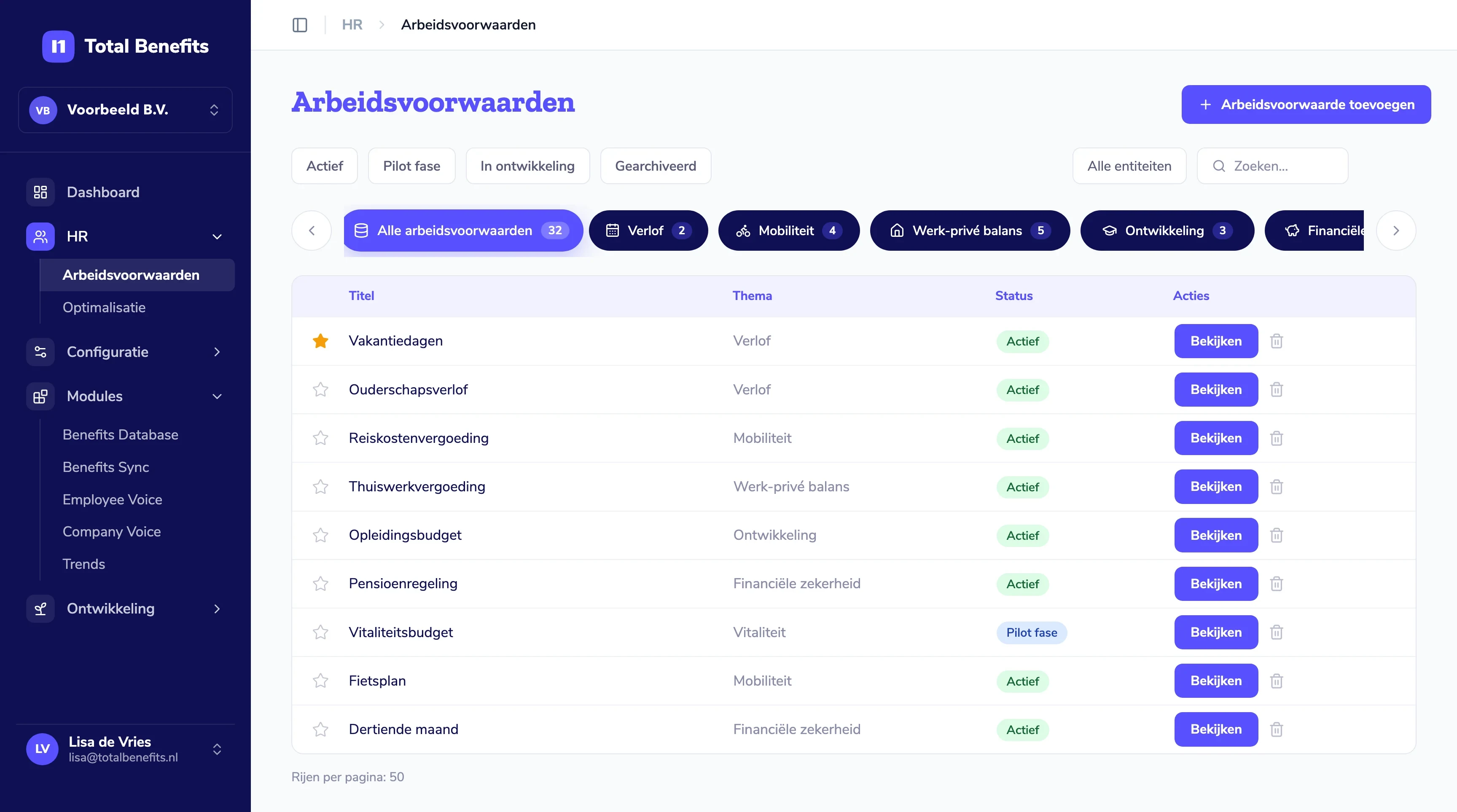The image size is (1457, 812).
Task: Star the Fietsplan row
Action: [321, 681]
